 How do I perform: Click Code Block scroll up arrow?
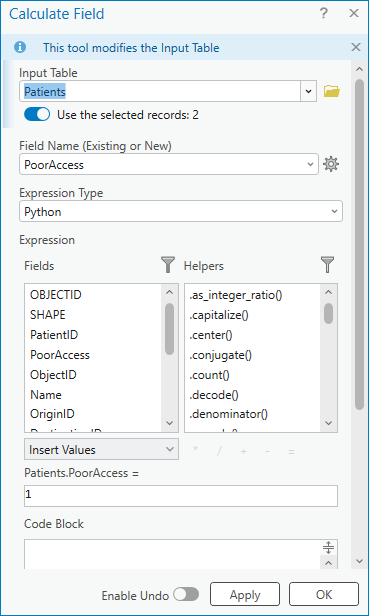[x=329, y=563]
